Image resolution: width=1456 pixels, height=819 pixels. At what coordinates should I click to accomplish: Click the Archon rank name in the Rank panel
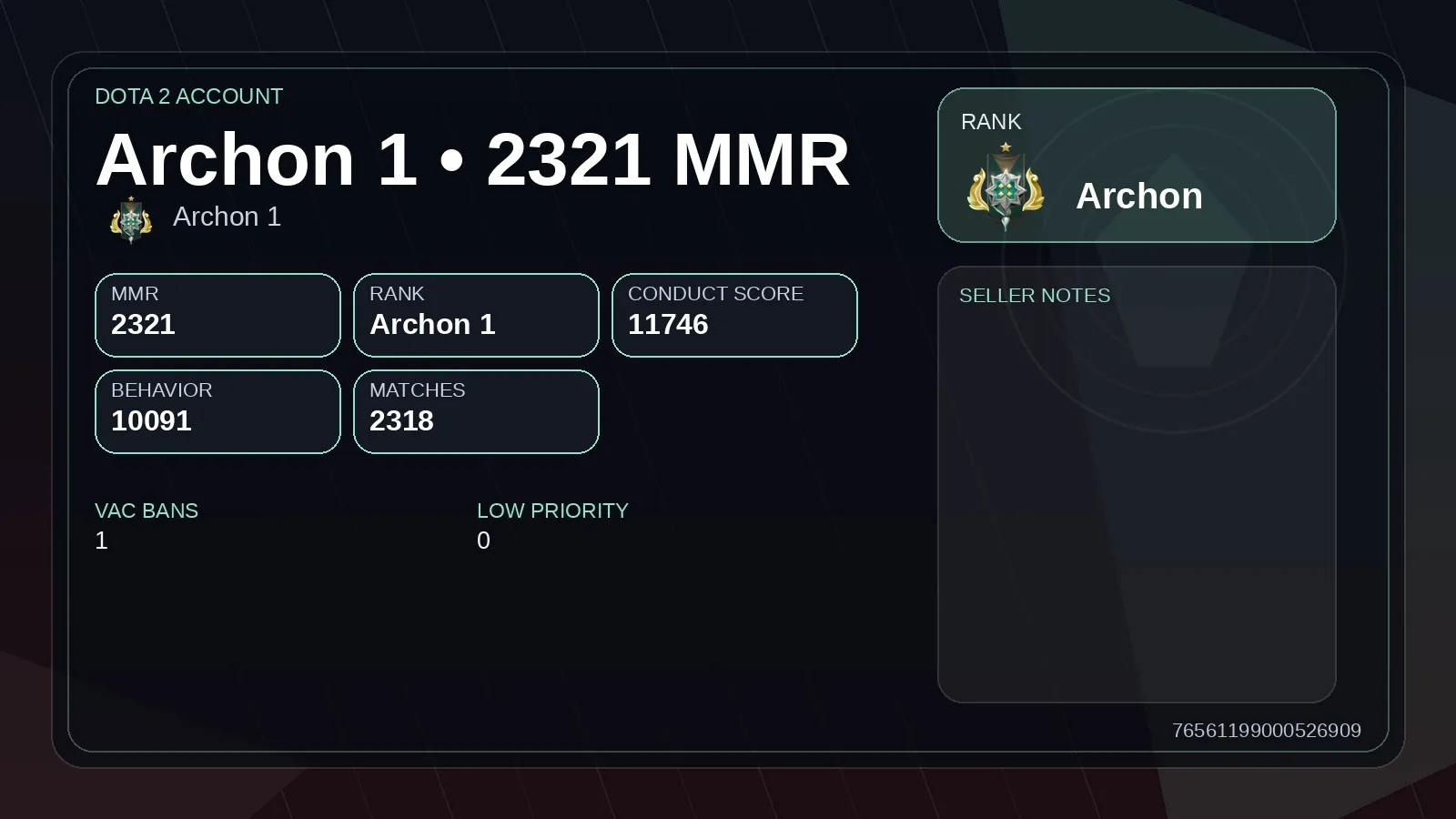1139,197
